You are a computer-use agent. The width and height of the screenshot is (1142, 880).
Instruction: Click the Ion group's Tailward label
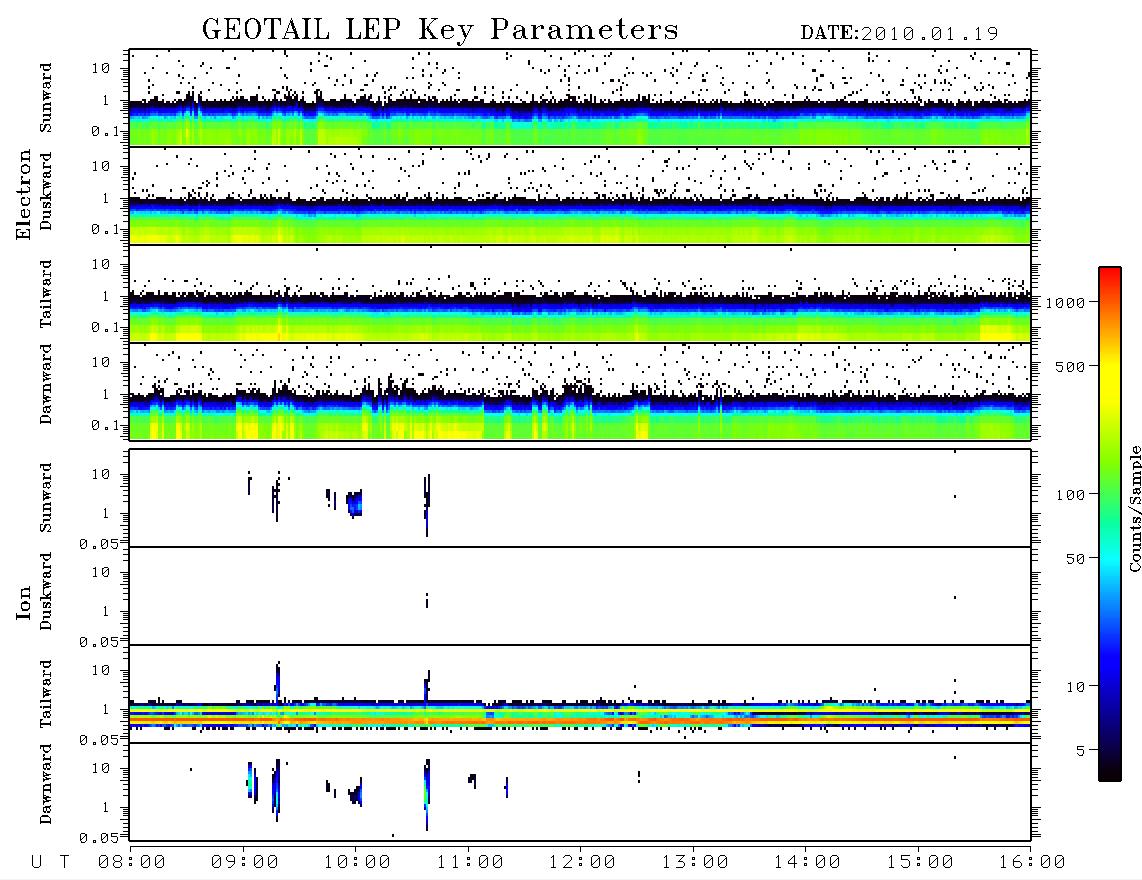[x=46, y=694]
